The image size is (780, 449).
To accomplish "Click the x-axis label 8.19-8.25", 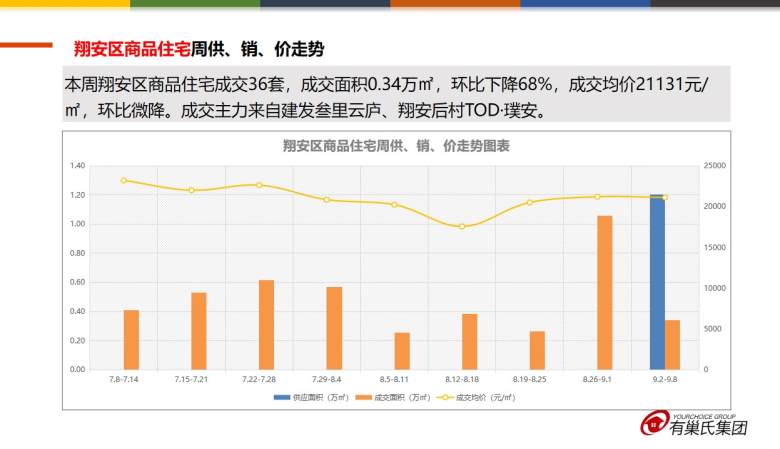I will click(529, 379).
